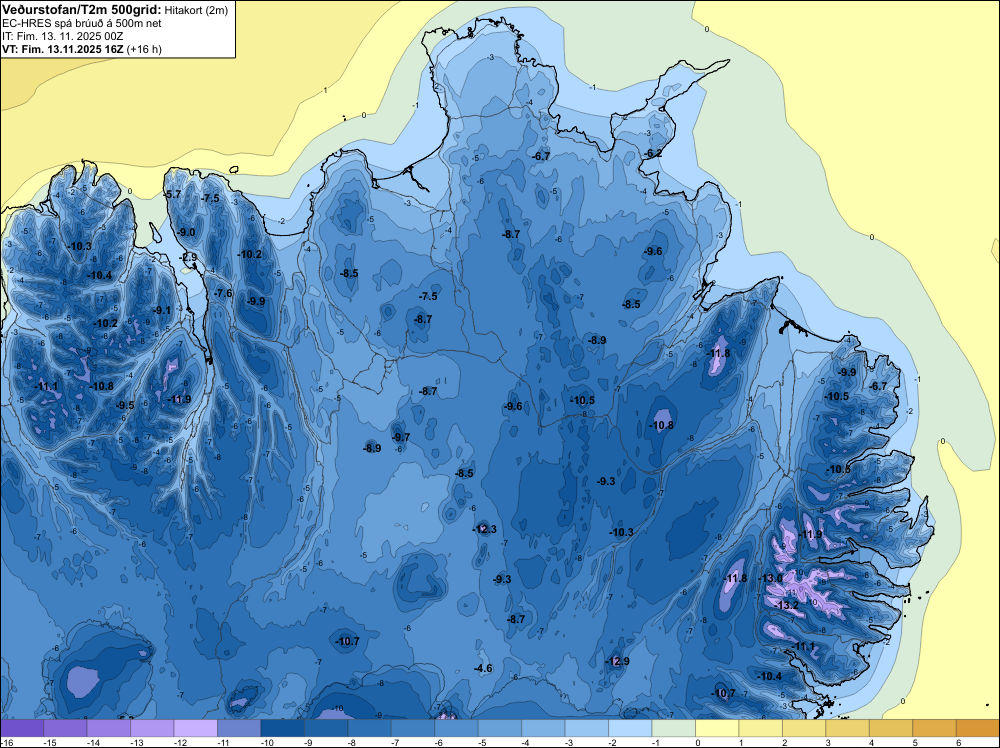1000x748 pixels.
Task: Click the light blue legend swatch above -2
Action: pyautogui.click(x=630, y=728)
